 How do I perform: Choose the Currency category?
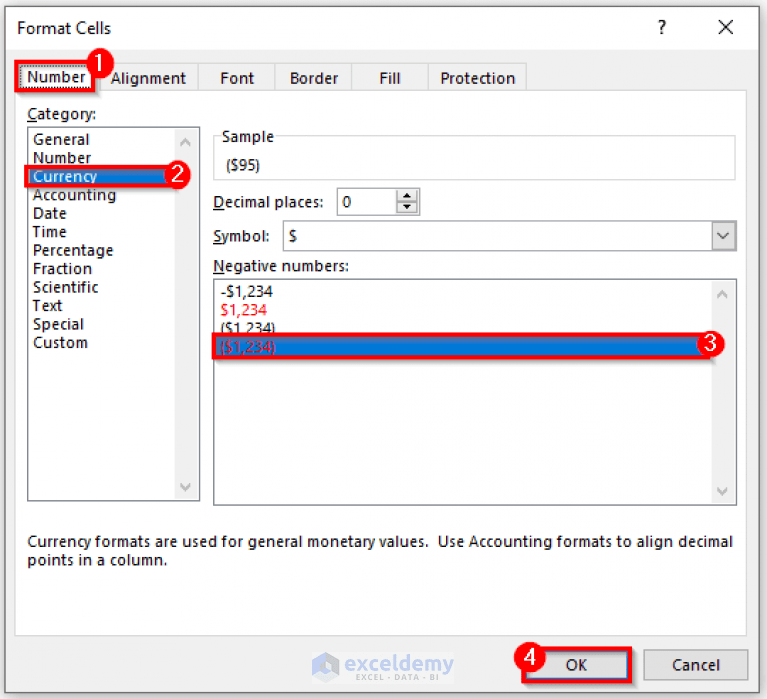pyautogui.click(x=101, y=176)
